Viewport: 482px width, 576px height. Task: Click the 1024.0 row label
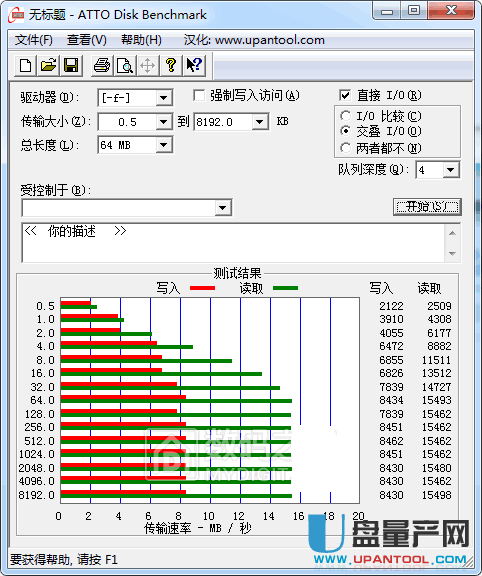point(36,454)
